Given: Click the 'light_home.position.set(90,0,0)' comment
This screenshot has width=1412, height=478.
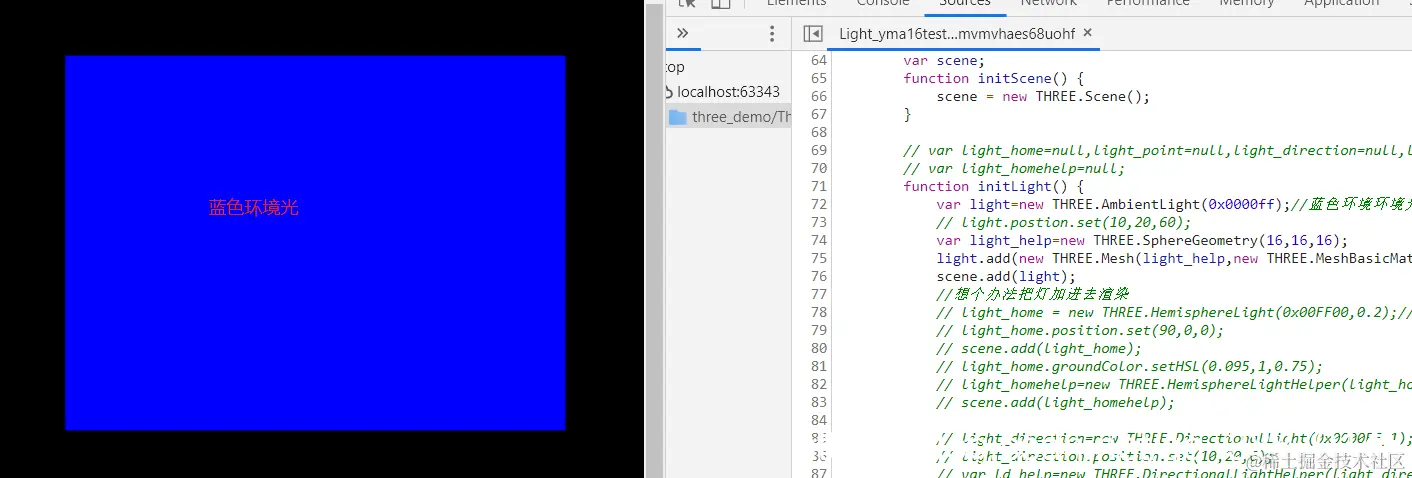Looking at the screenshot, I should coord(1080,330).
